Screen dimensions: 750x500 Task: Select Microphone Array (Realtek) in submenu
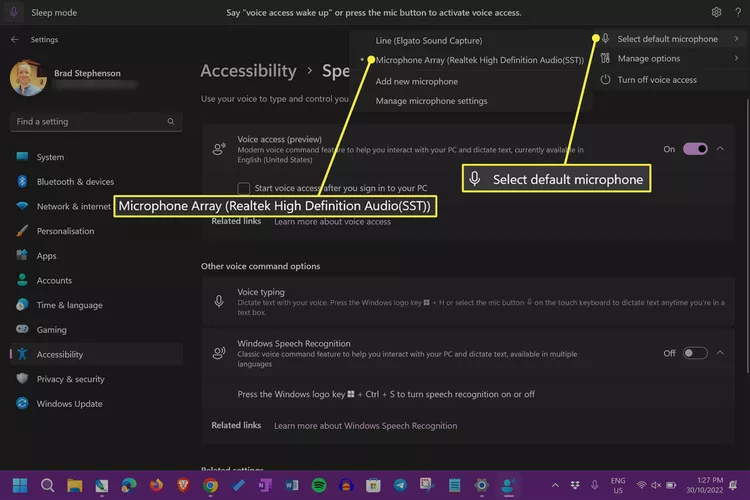[480, 60]
